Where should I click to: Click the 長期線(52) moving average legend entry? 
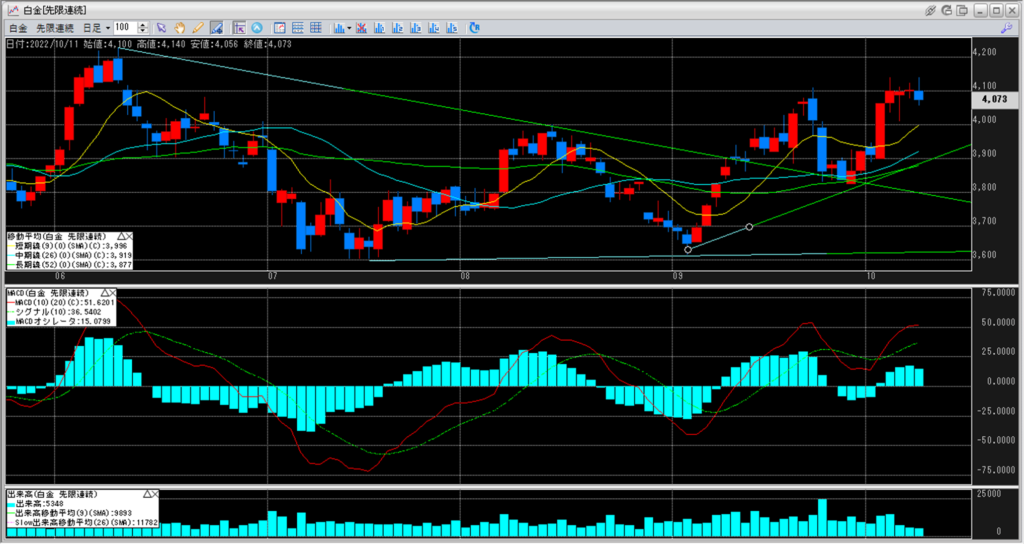69,265
